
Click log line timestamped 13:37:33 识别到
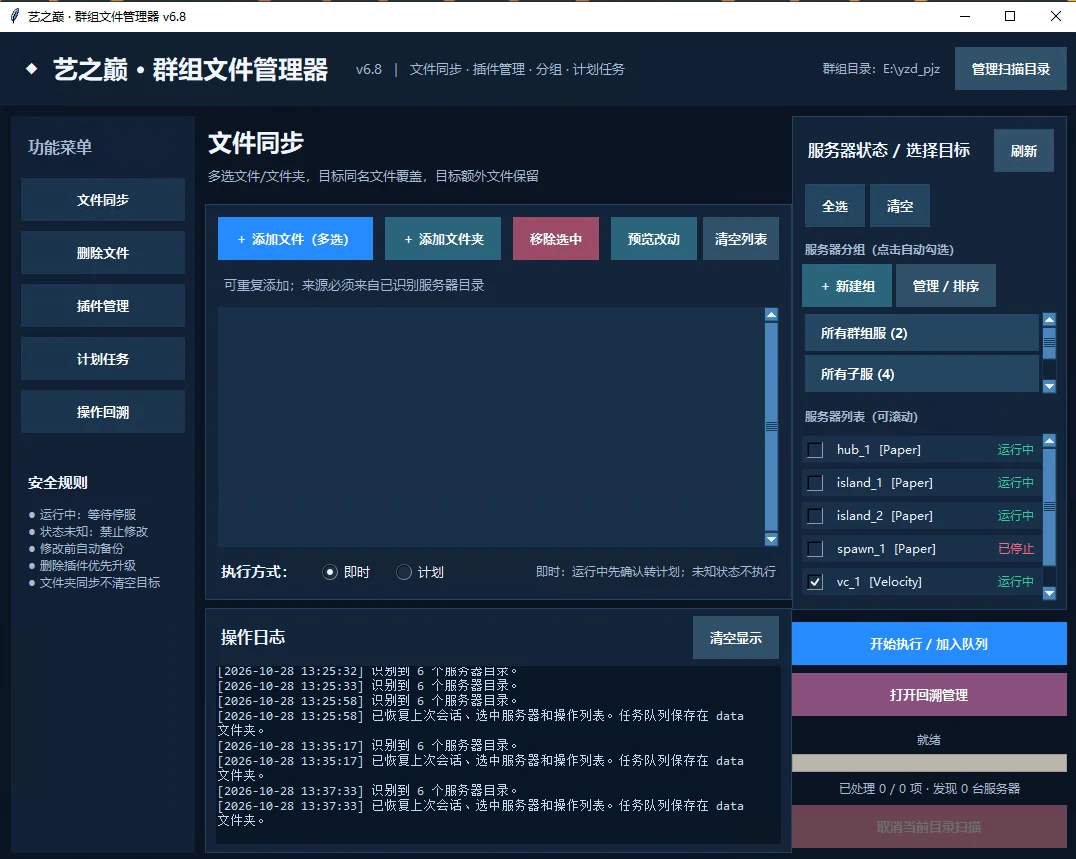tap(367, 790)
